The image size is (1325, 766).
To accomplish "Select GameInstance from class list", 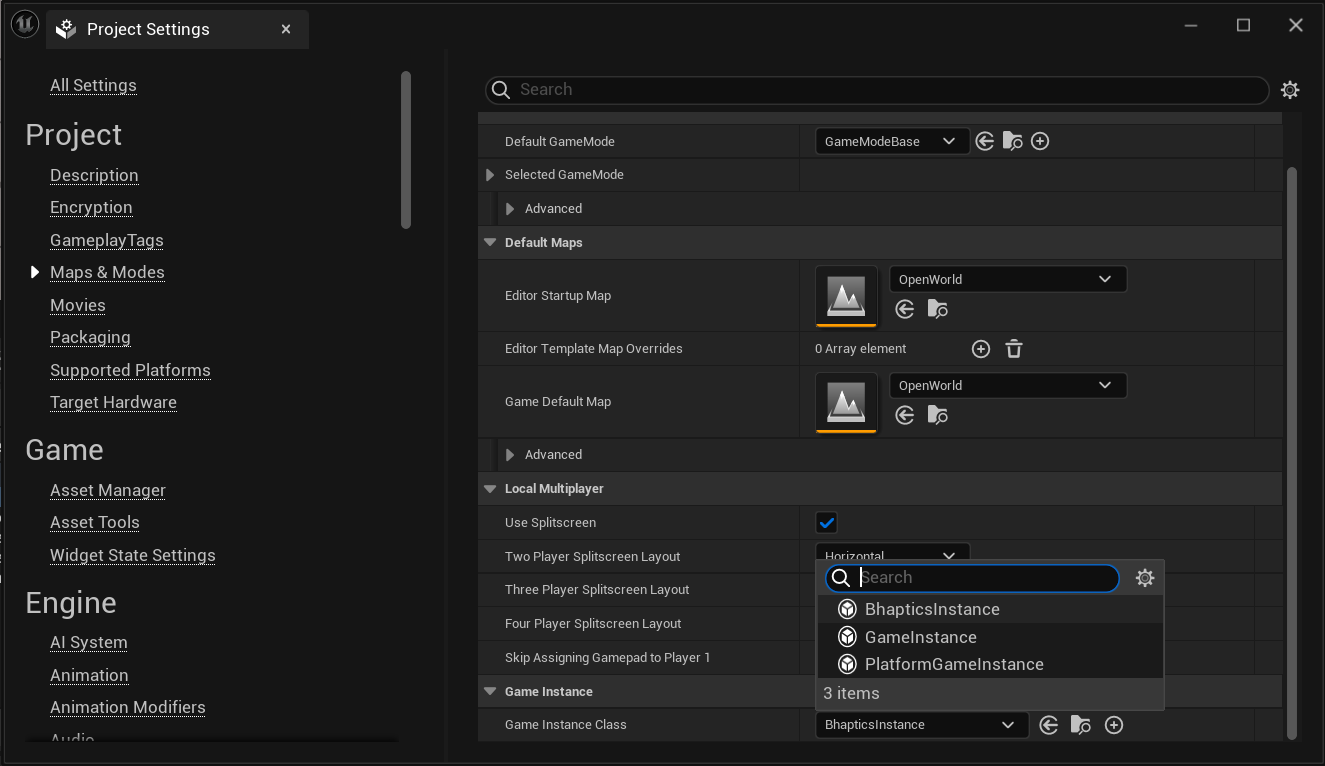I will tap(990, 637).
